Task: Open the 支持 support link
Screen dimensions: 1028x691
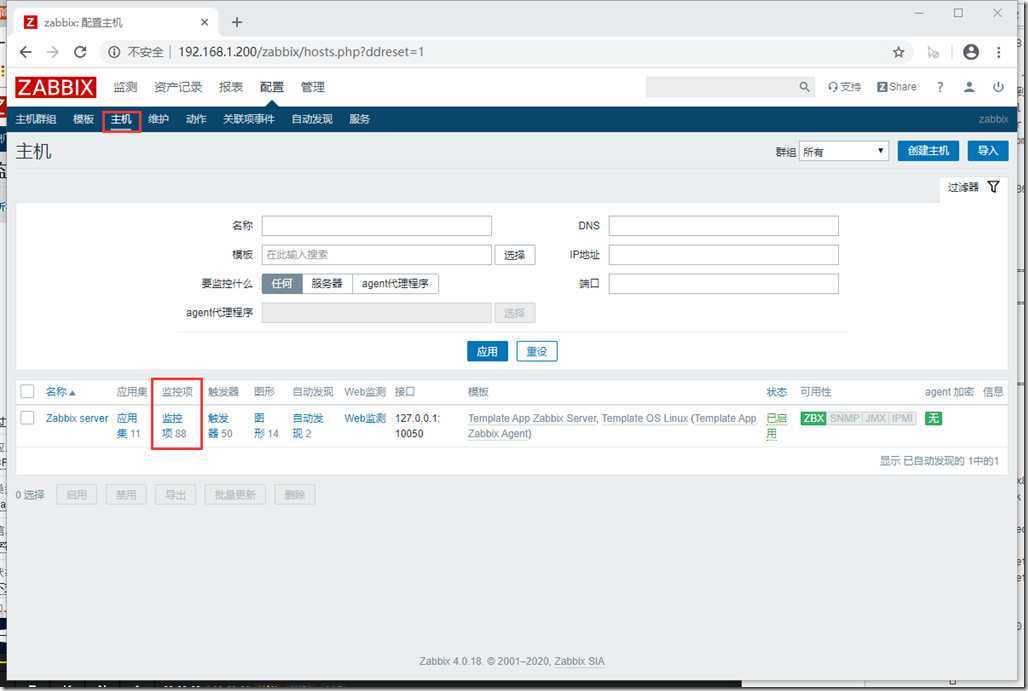Action: click(x=844, y=87)
